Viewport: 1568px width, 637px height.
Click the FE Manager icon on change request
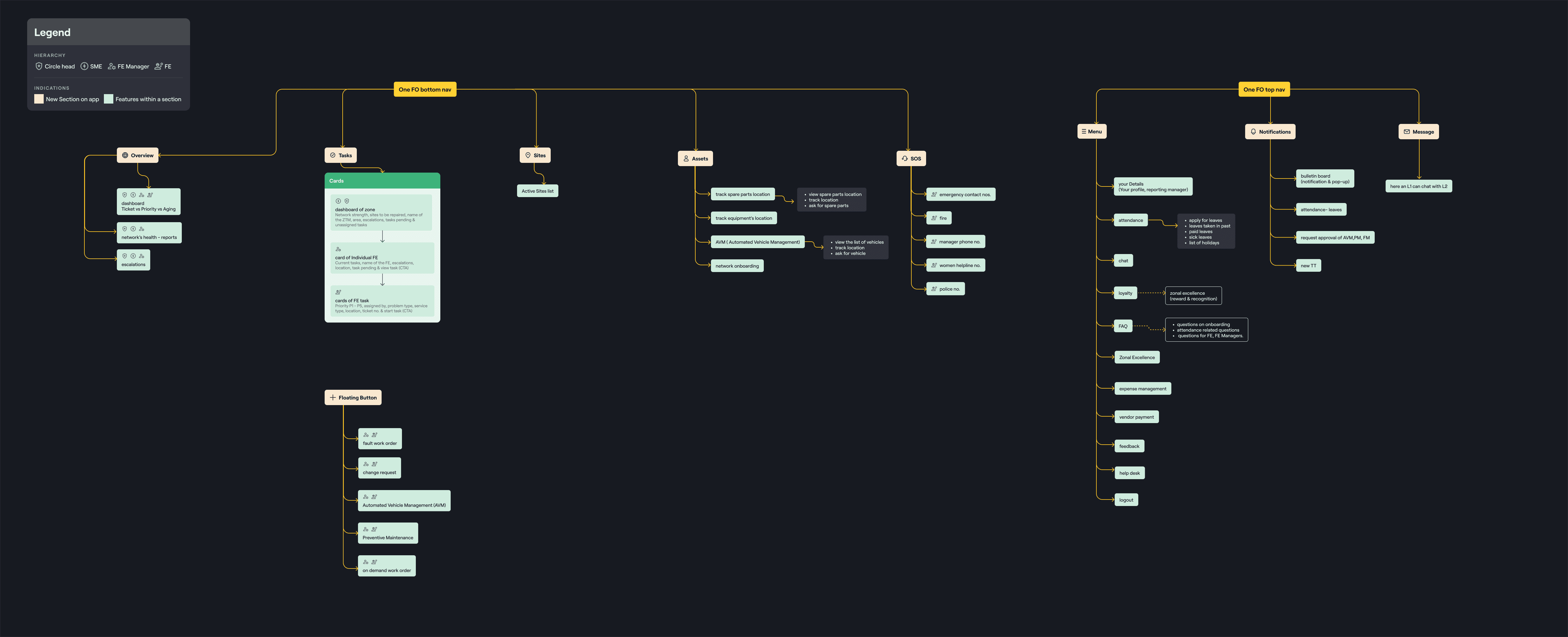tap(366, 464)
